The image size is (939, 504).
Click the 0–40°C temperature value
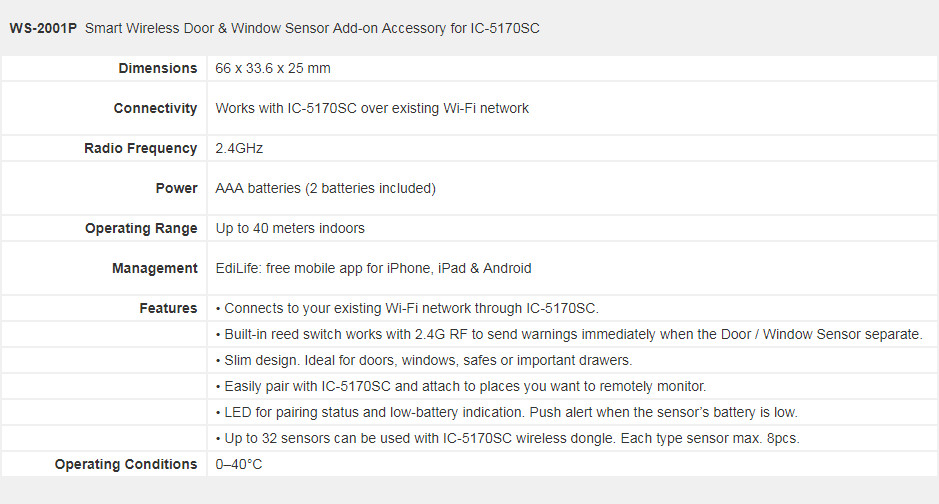[x=238, y=464]
